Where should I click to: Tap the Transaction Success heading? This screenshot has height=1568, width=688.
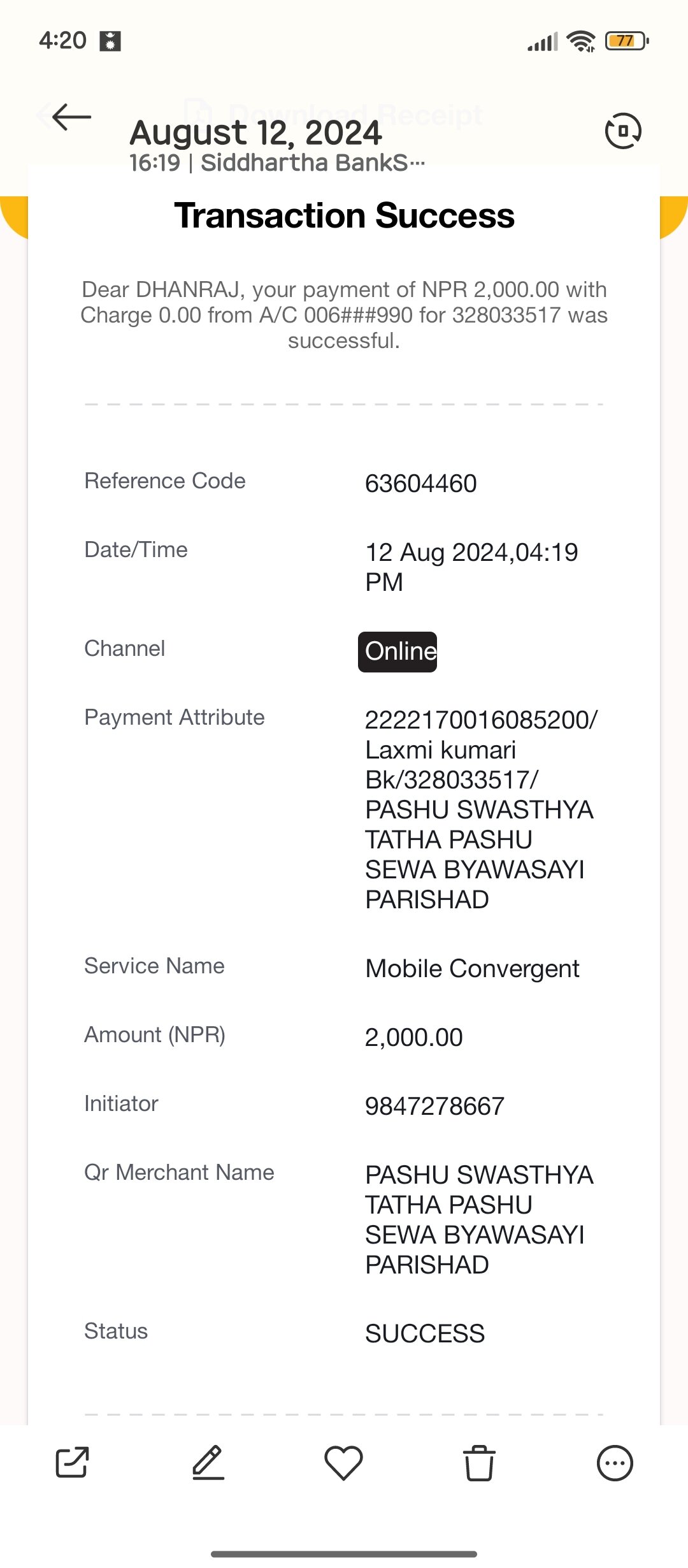coord(344,215)
